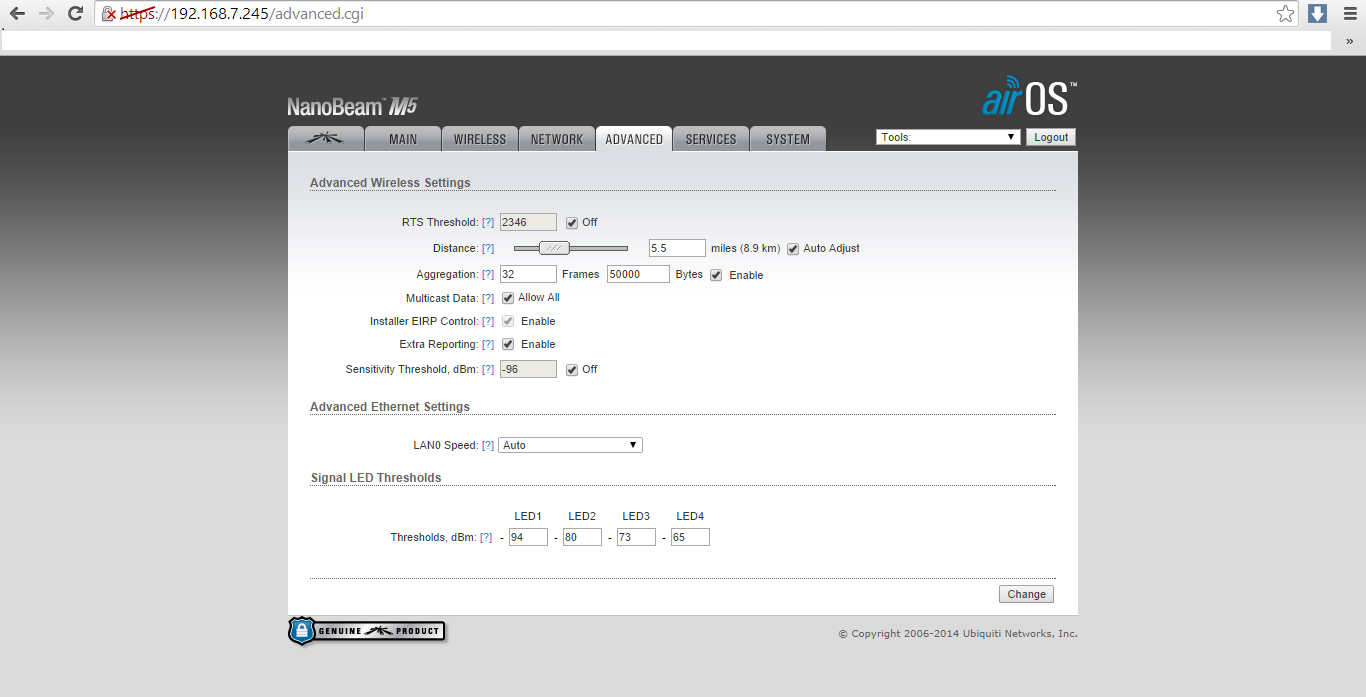Click the Change button

[x=1026, y=594]
